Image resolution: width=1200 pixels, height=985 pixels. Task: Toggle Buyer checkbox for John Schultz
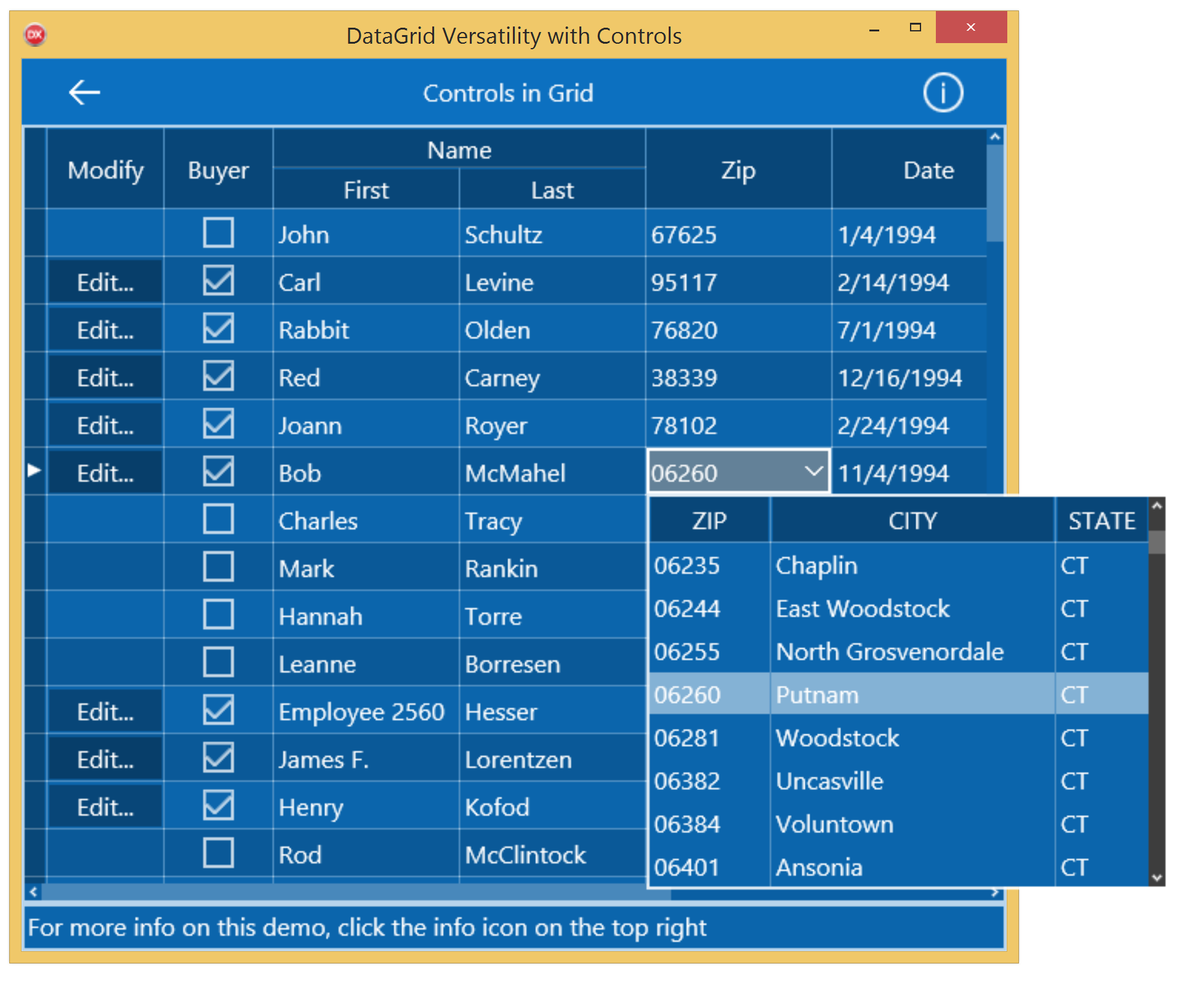pos(218,234)
